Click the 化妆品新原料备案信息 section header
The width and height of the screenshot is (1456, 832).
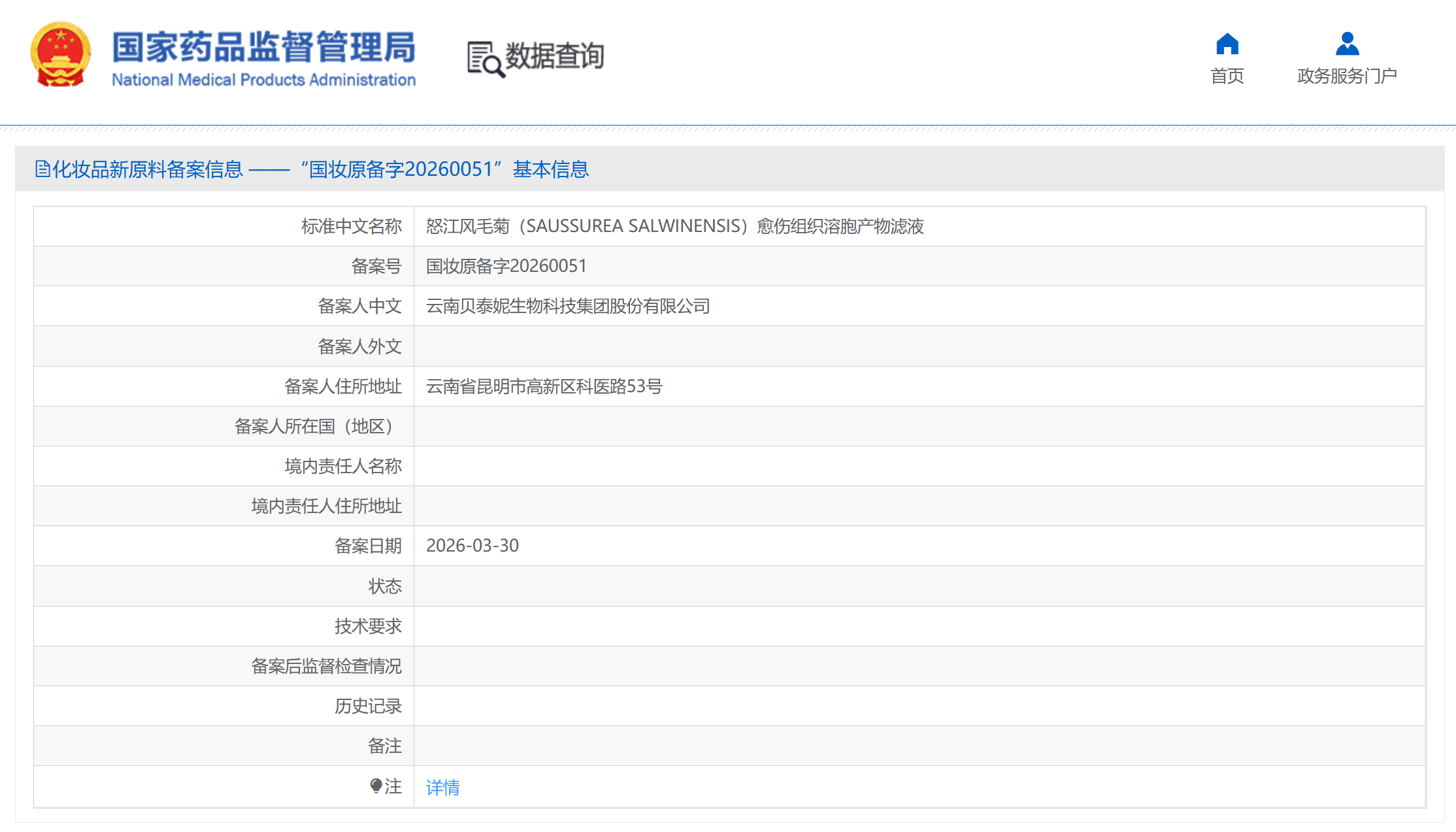147,169
